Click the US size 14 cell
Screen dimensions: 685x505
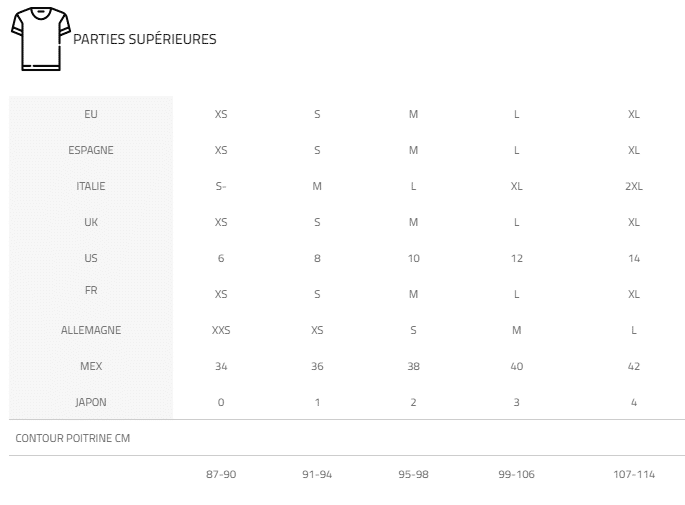click(x=634, y=259)
